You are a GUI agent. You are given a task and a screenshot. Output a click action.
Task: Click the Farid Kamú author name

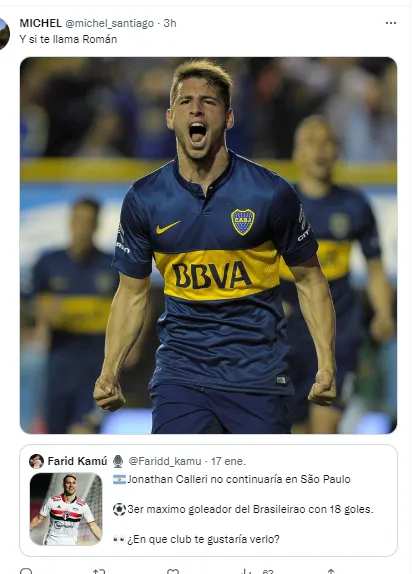click(x=77, y=461)
